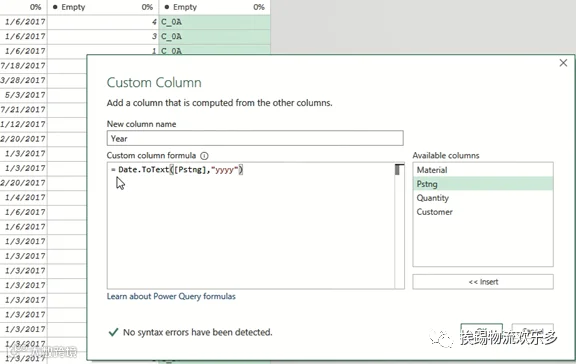Image resolution: width=576 pixels, height=364 pixels.
Task: Select Quantity in Available columns
Action: pos(483,198)
